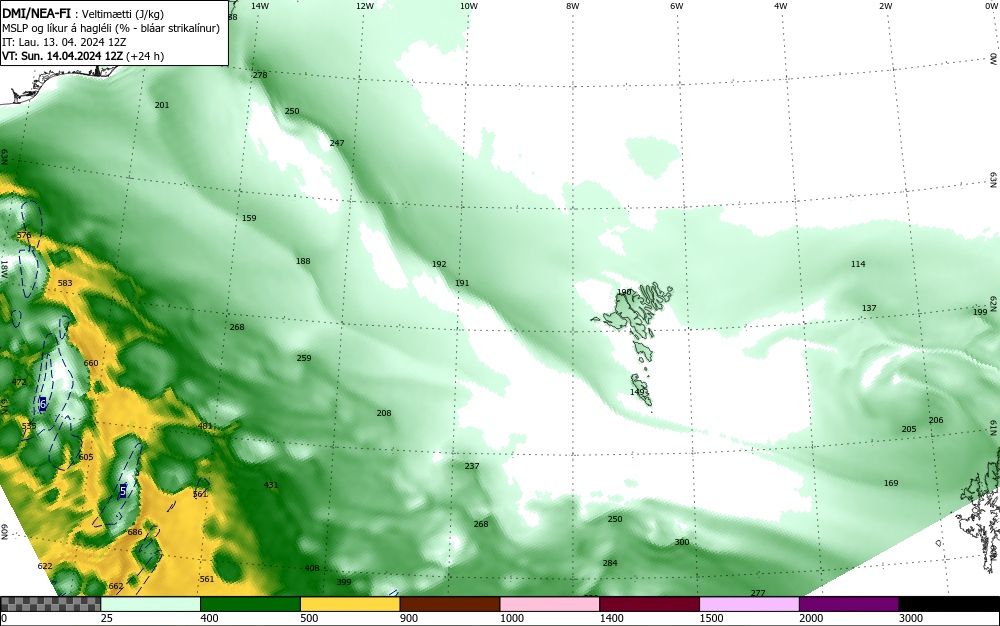The height and width of the screenshot is (626, 1000).
Task: Click the brown 900–1000 legend swatch
Action: point(450,604)
